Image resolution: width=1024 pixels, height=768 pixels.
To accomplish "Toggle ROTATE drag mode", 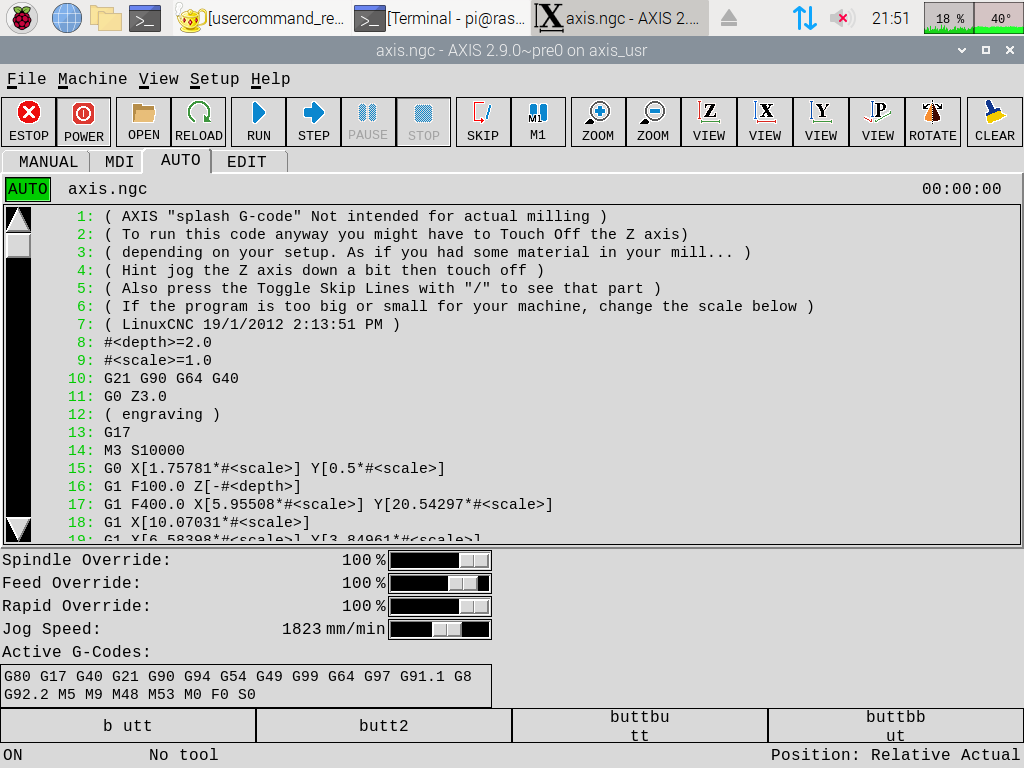I will [933, 122].
